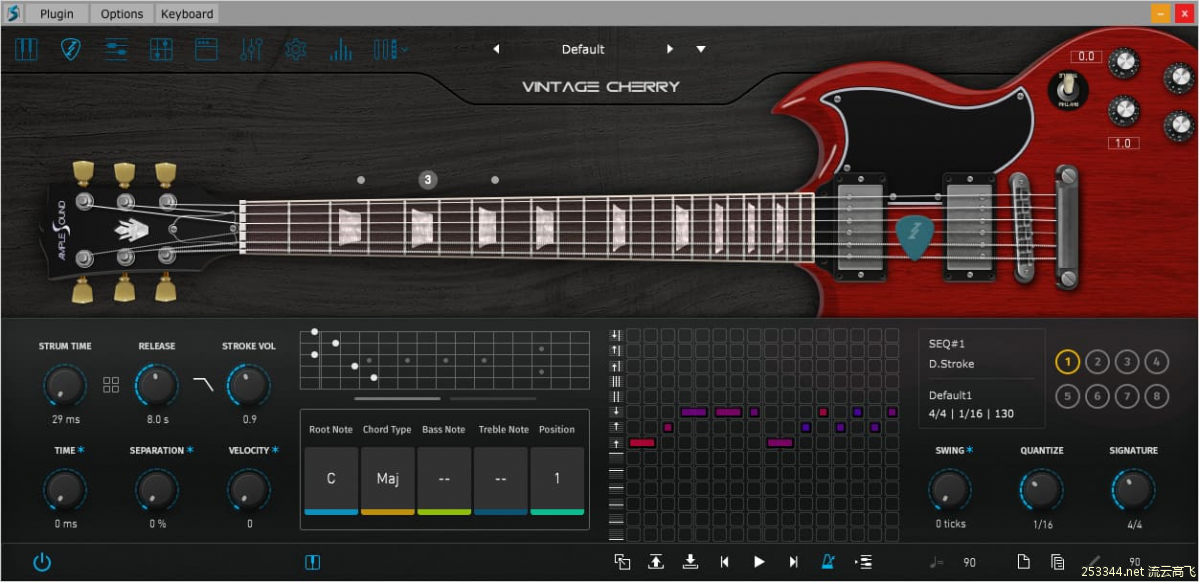Toggle the asterisk next to TIME
1199x582 pixels.
click(x=81, y=450)
